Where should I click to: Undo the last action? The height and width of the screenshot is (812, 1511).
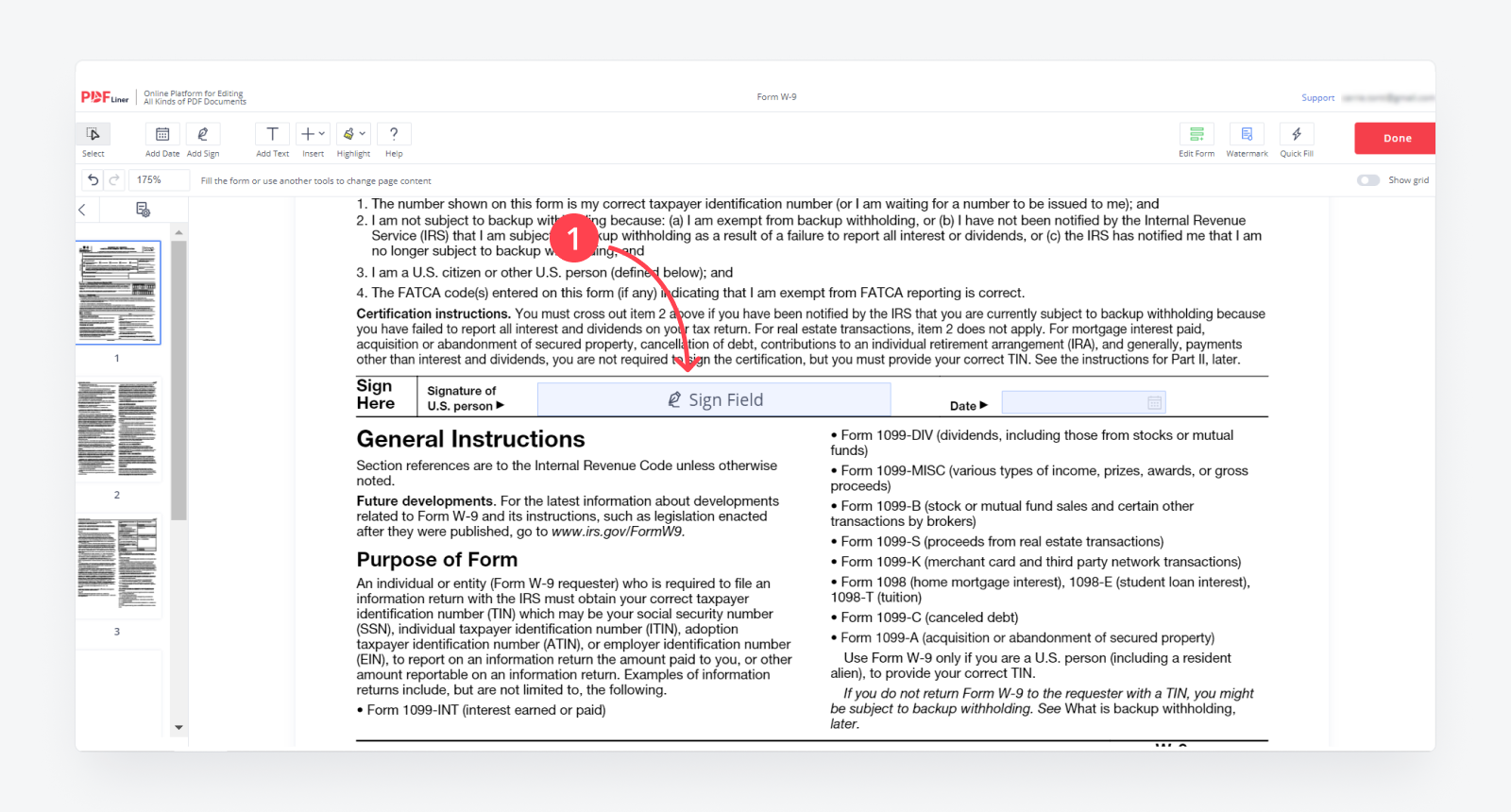click(93, 179)
